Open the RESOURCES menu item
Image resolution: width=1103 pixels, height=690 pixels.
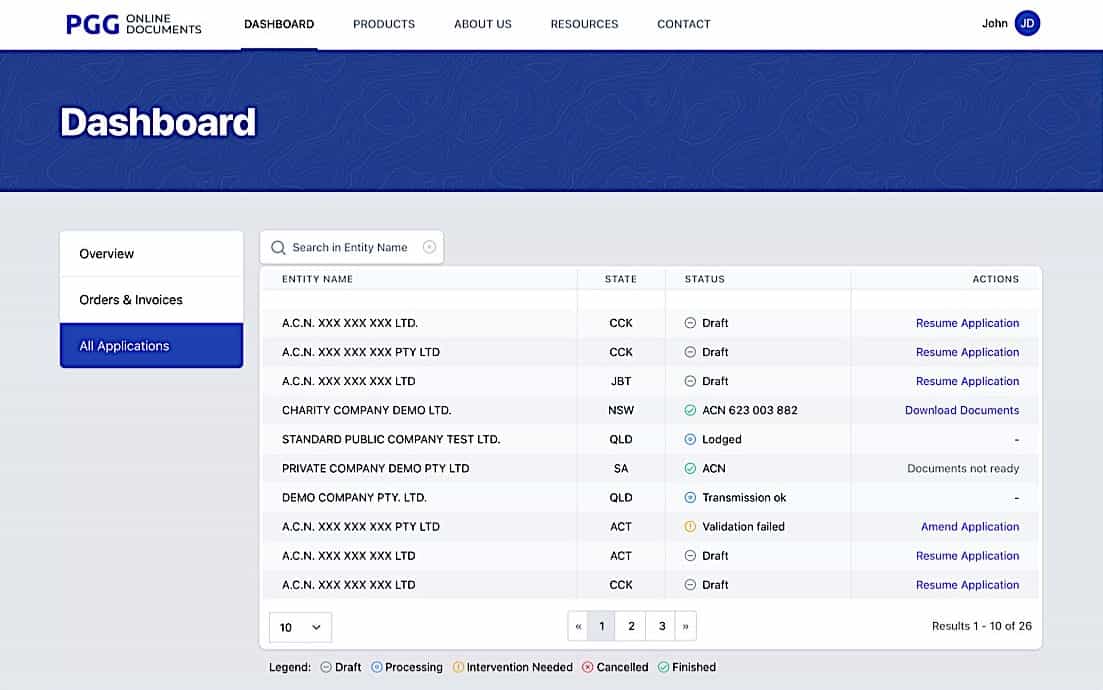click(x=584, y=24)
